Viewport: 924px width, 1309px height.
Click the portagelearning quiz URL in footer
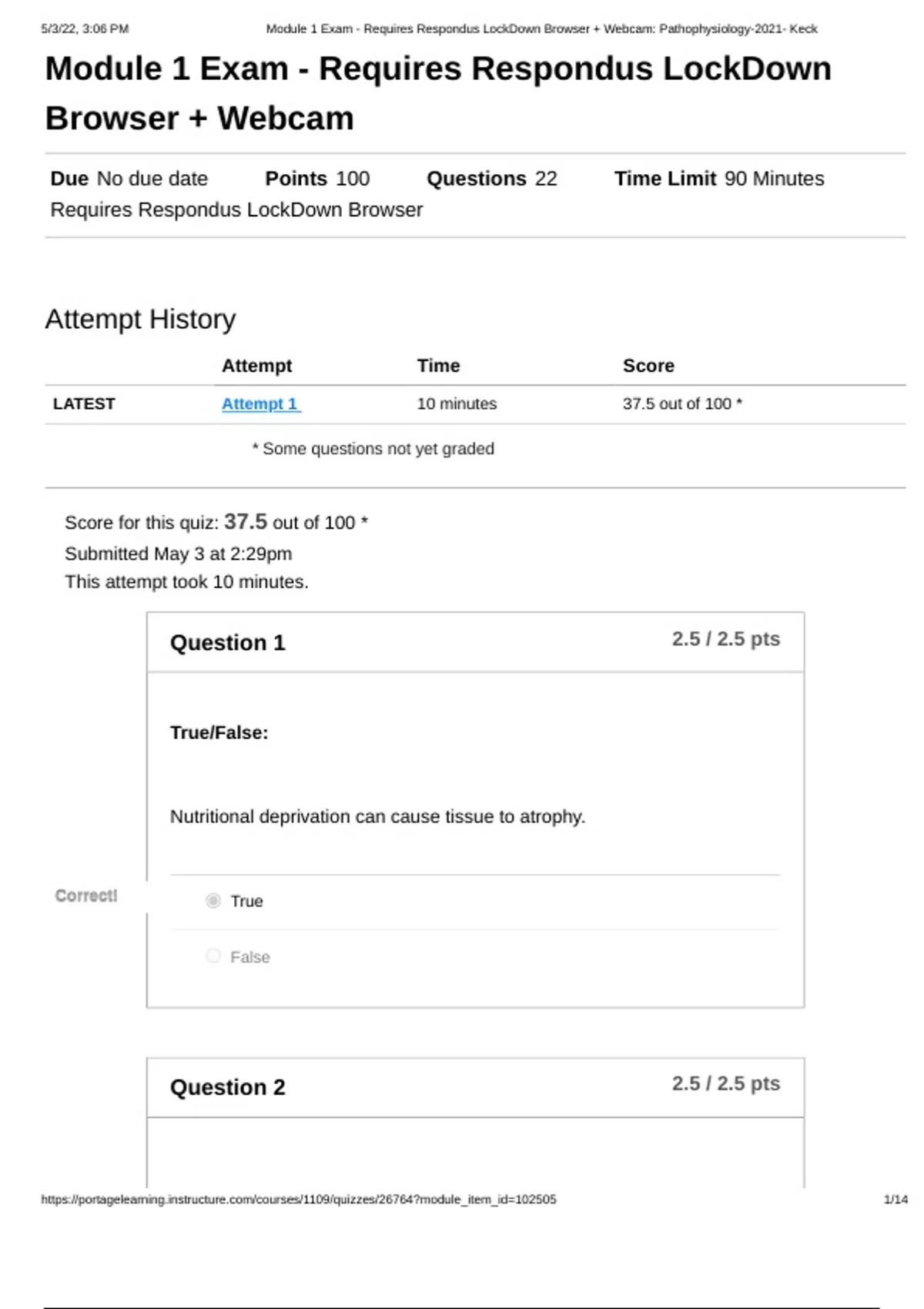tap(299, 1200)
